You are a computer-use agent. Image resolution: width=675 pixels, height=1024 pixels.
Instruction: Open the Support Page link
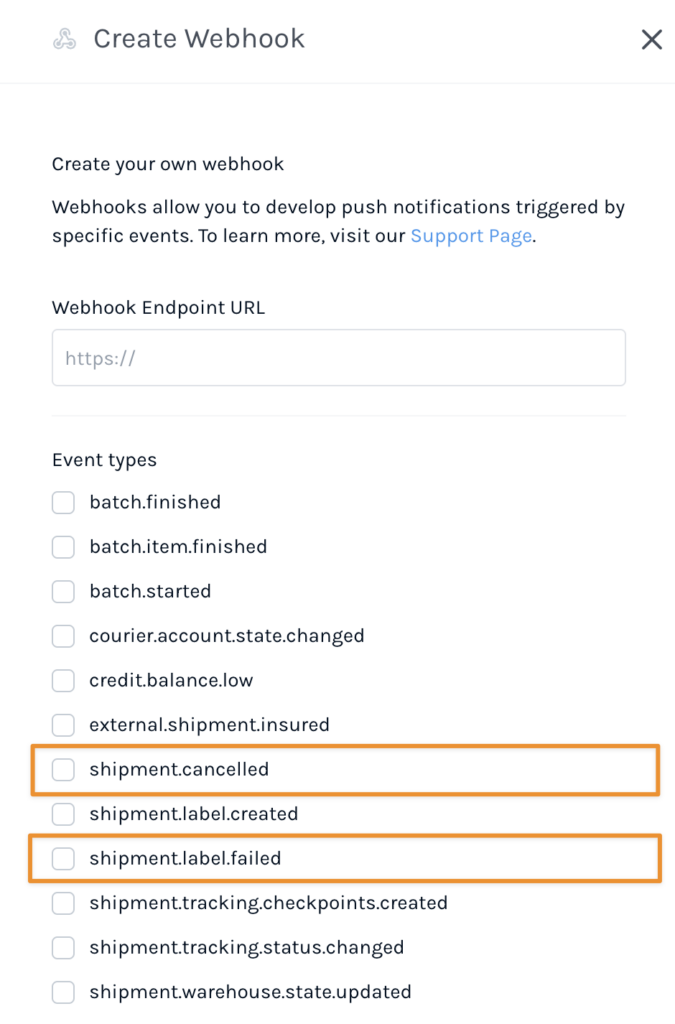[471, 236]
